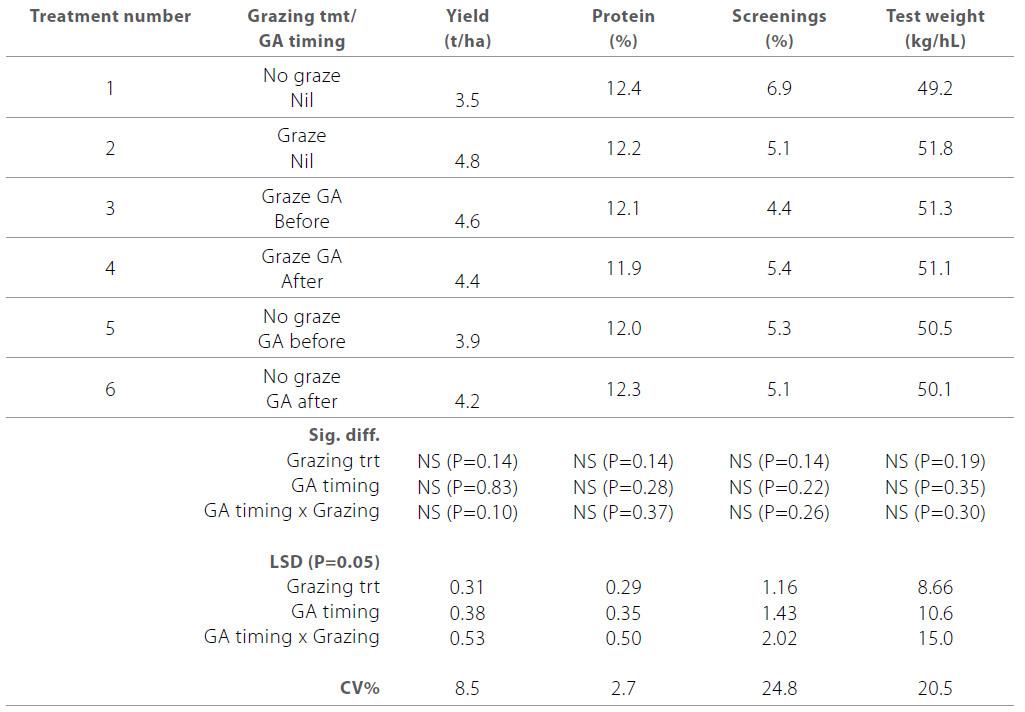
Task: Click the CV% row label
Action: tap(358, 688)
